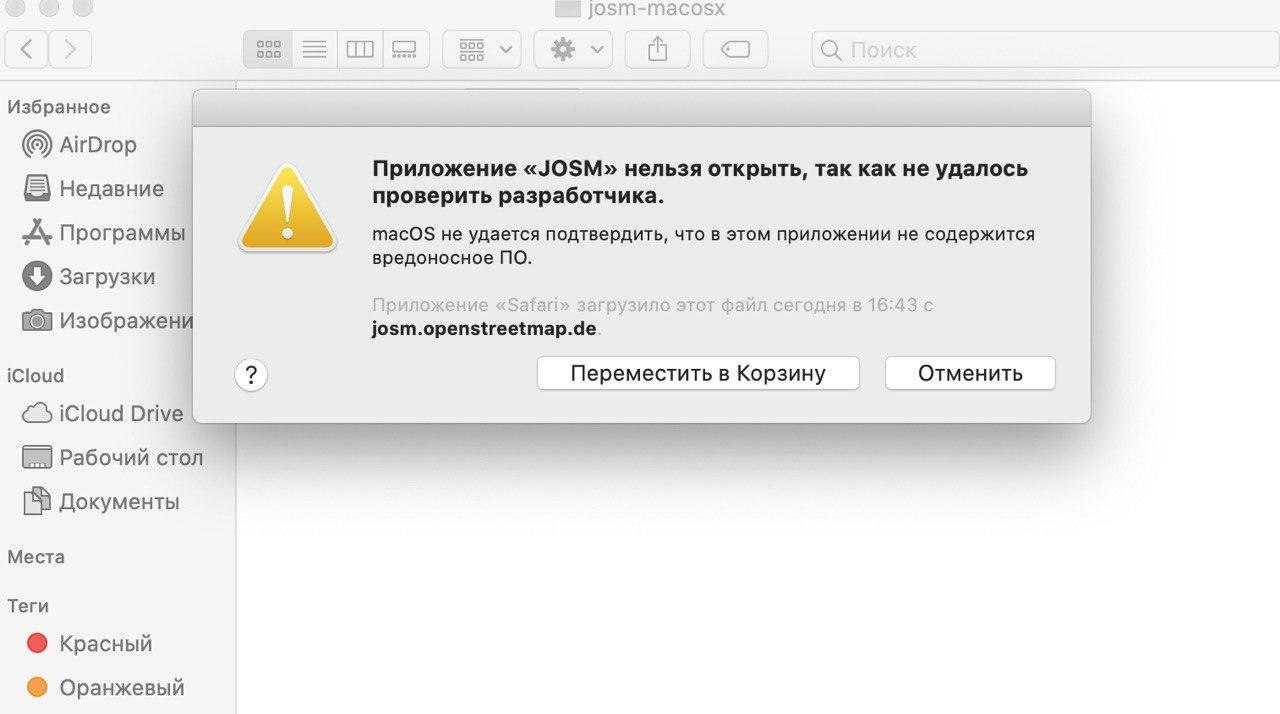Click the macOS malware warning text
This screenshot has width=1280, height=714.
tap(703, 246)
